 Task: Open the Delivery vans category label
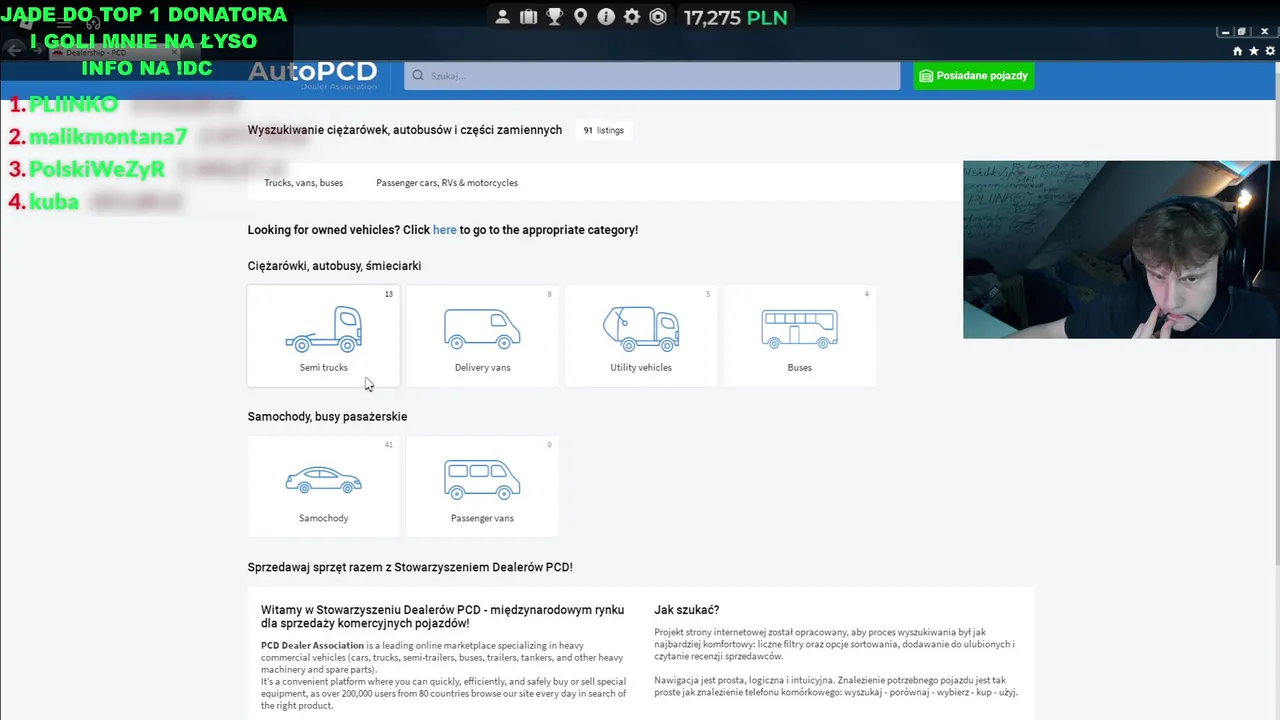(482, 368)
